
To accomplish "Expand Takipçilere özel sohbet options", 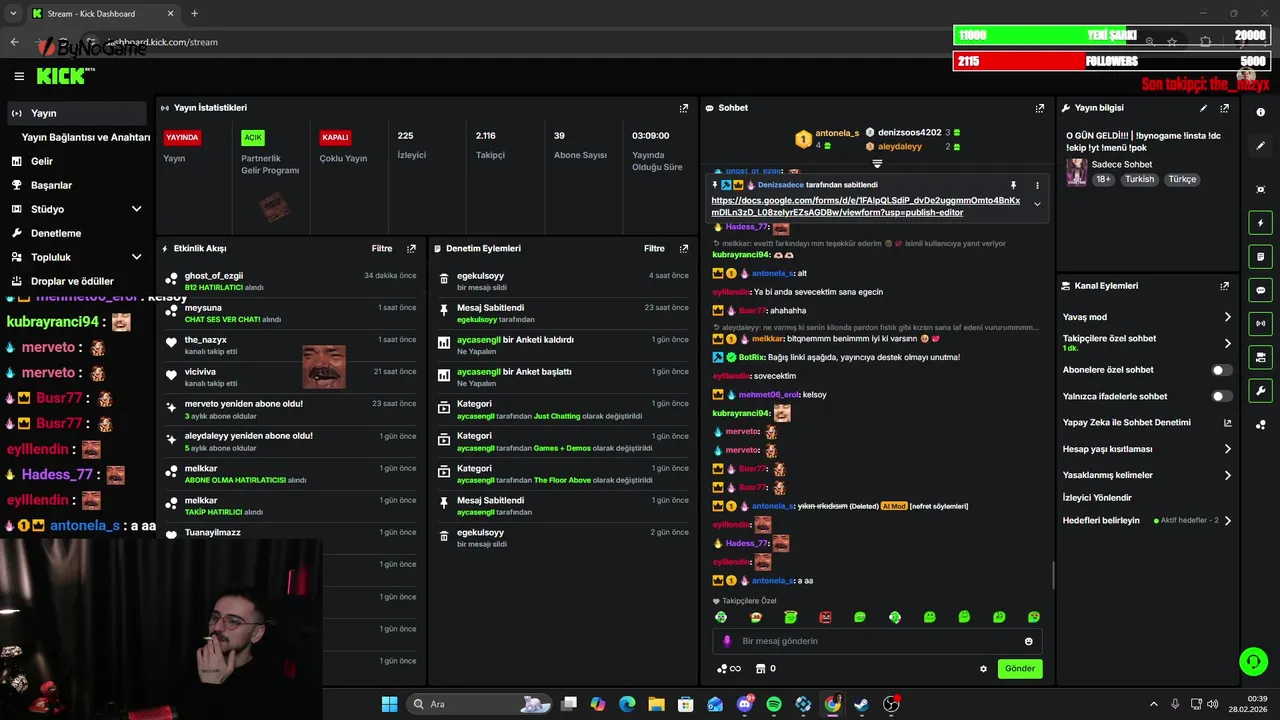I will pyautogui.click(x=1228, y=343).
